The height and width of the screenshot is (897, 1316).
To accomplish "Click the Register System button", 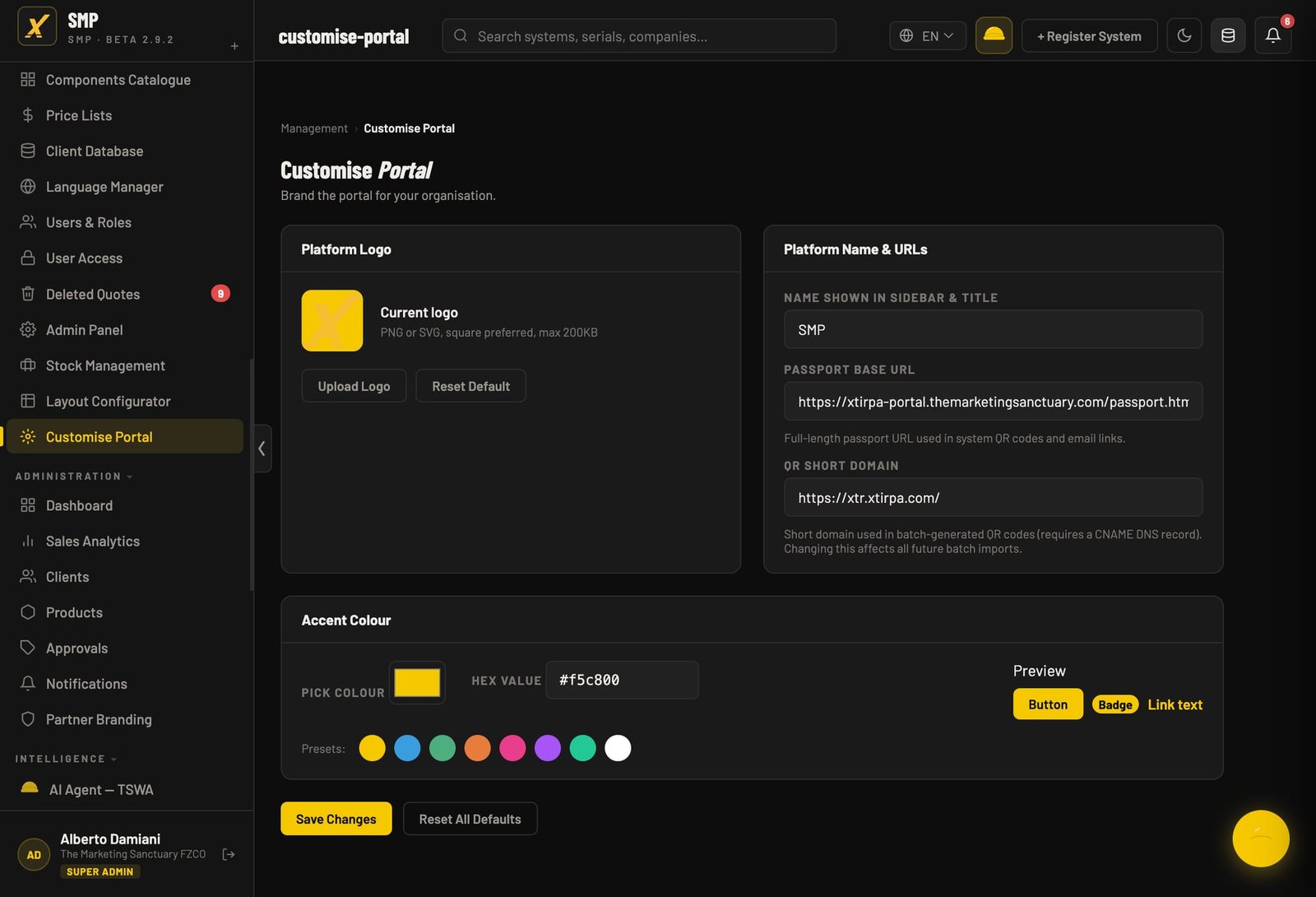I will pyautogui.click(x=1089, y=36).
